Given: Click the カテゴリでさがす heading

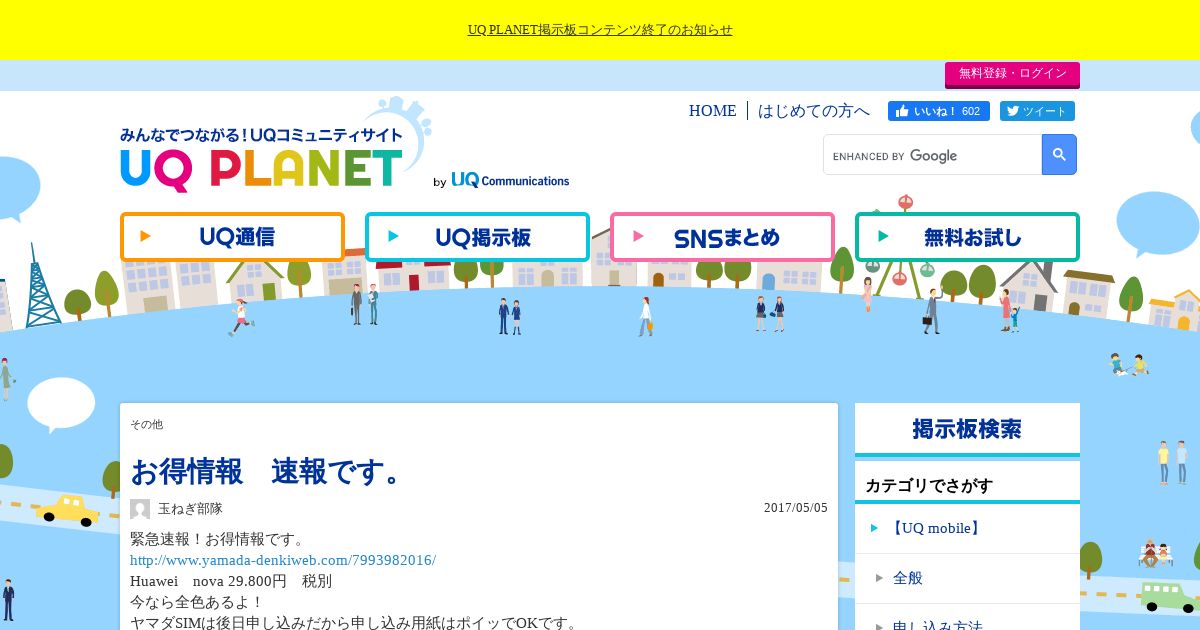Looking at the screenshot, I should (x=929, y=486).
